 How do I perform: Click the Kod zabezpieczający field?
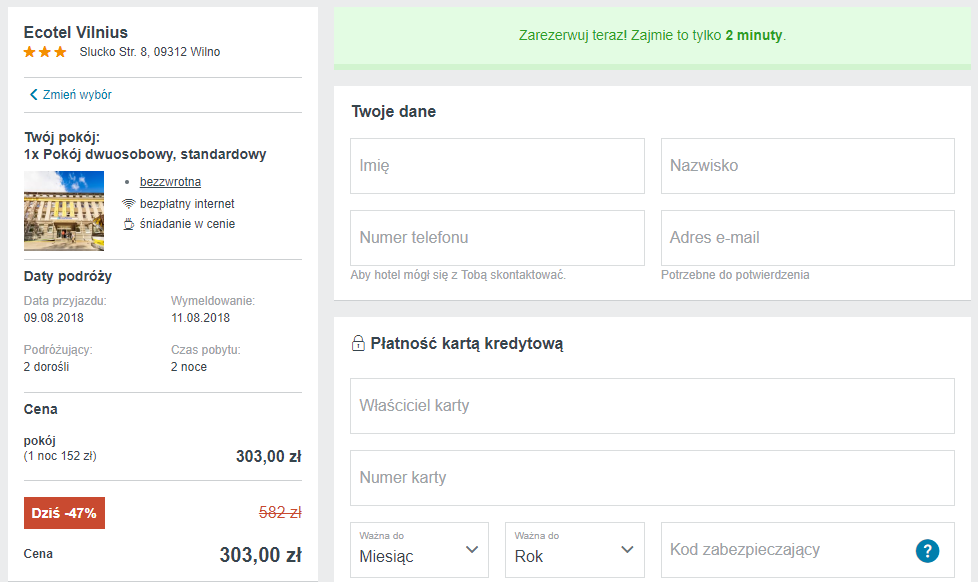coord(785,550)
